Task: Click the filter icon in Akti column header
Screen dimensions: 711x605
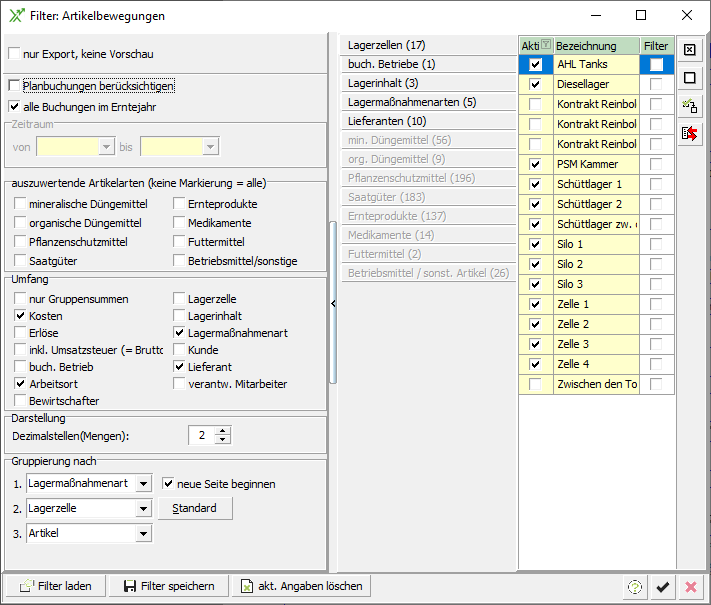Action: pyautogui.click(x=545, y=46)
